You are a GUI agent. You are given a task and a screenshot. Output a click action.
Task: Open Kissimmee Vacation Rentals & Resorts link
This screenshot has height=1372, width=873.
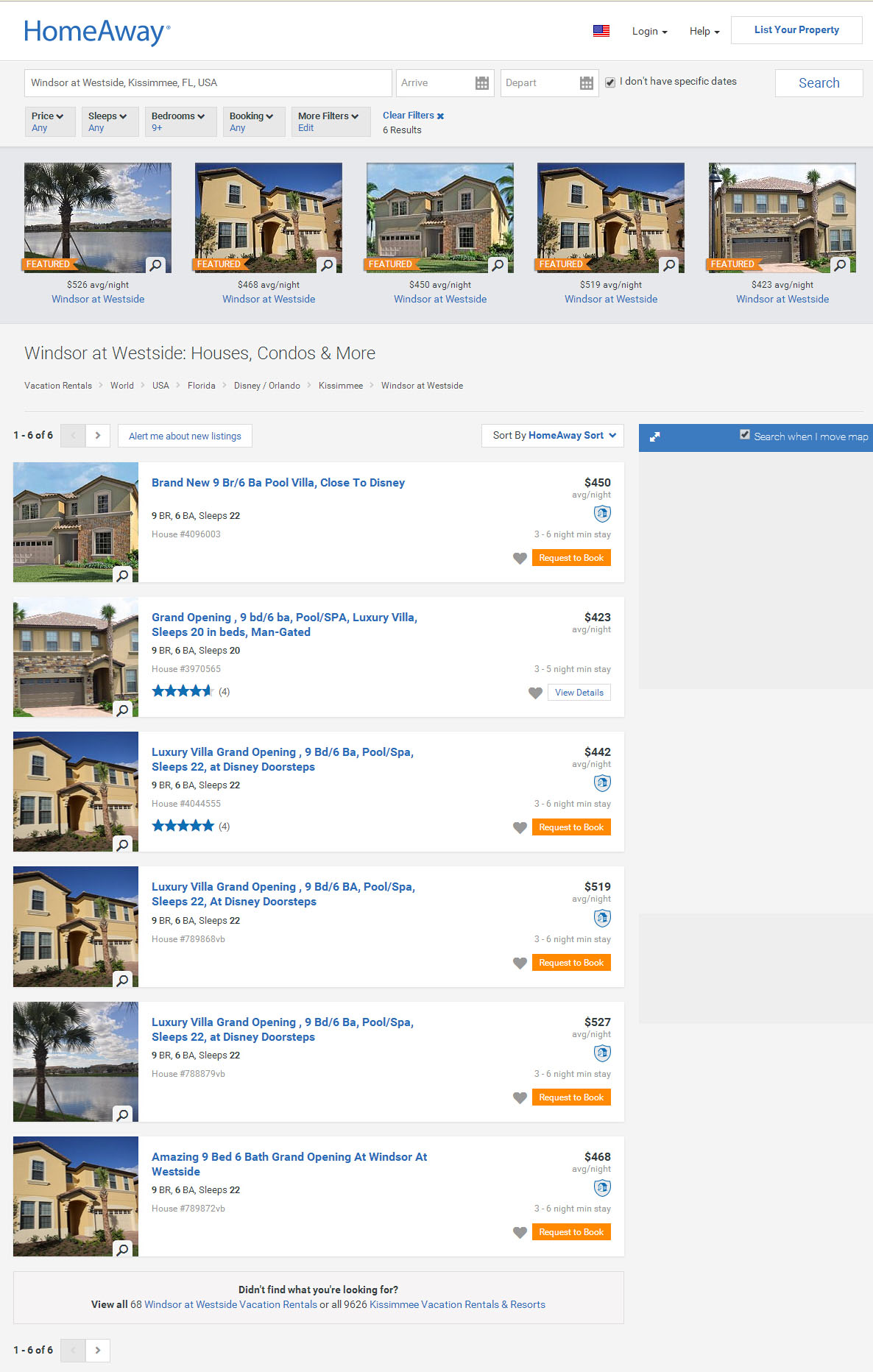(457, 1304)
